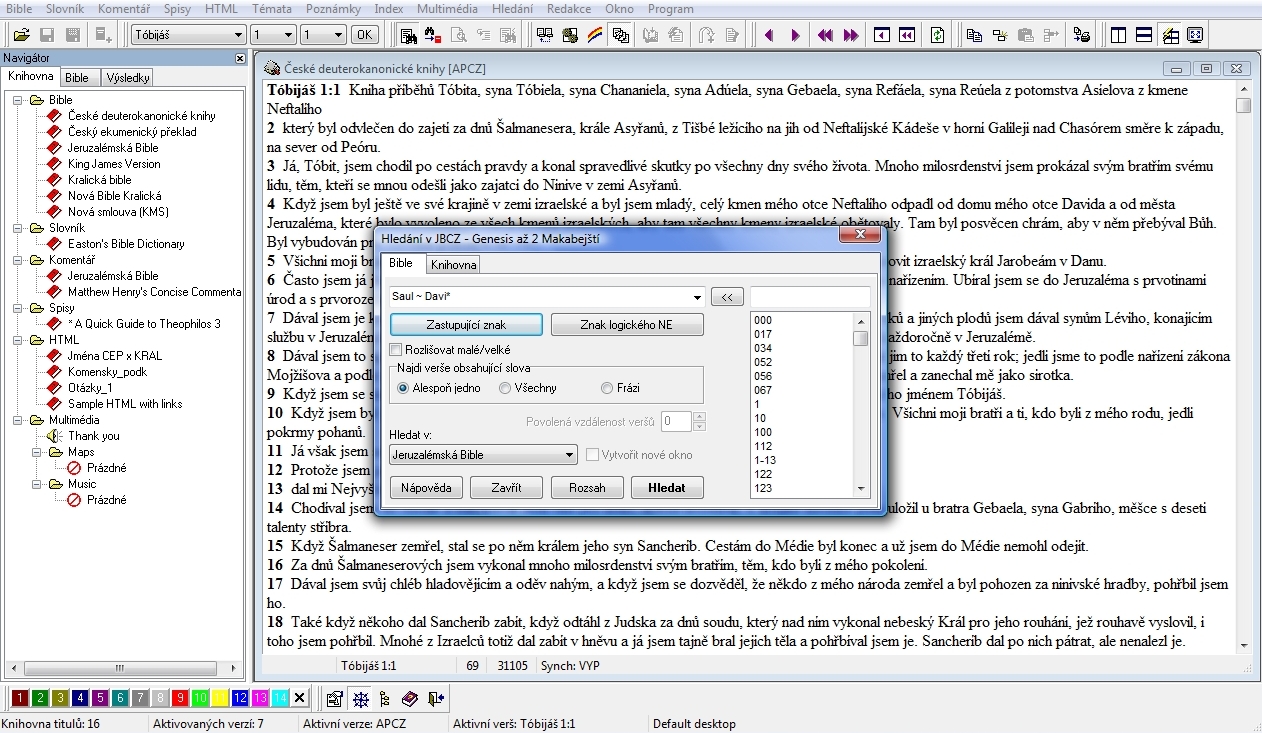Click the overlapping windows toolbar icon
The height and width of the screenshot is (733, 1262).
coord(620,35)
